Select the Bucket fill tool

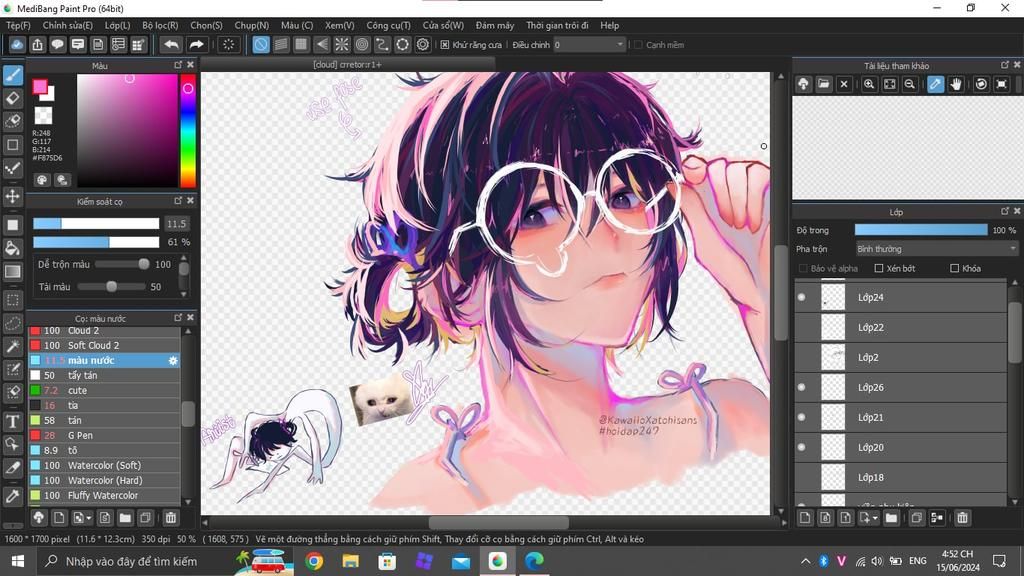point(12,248)
